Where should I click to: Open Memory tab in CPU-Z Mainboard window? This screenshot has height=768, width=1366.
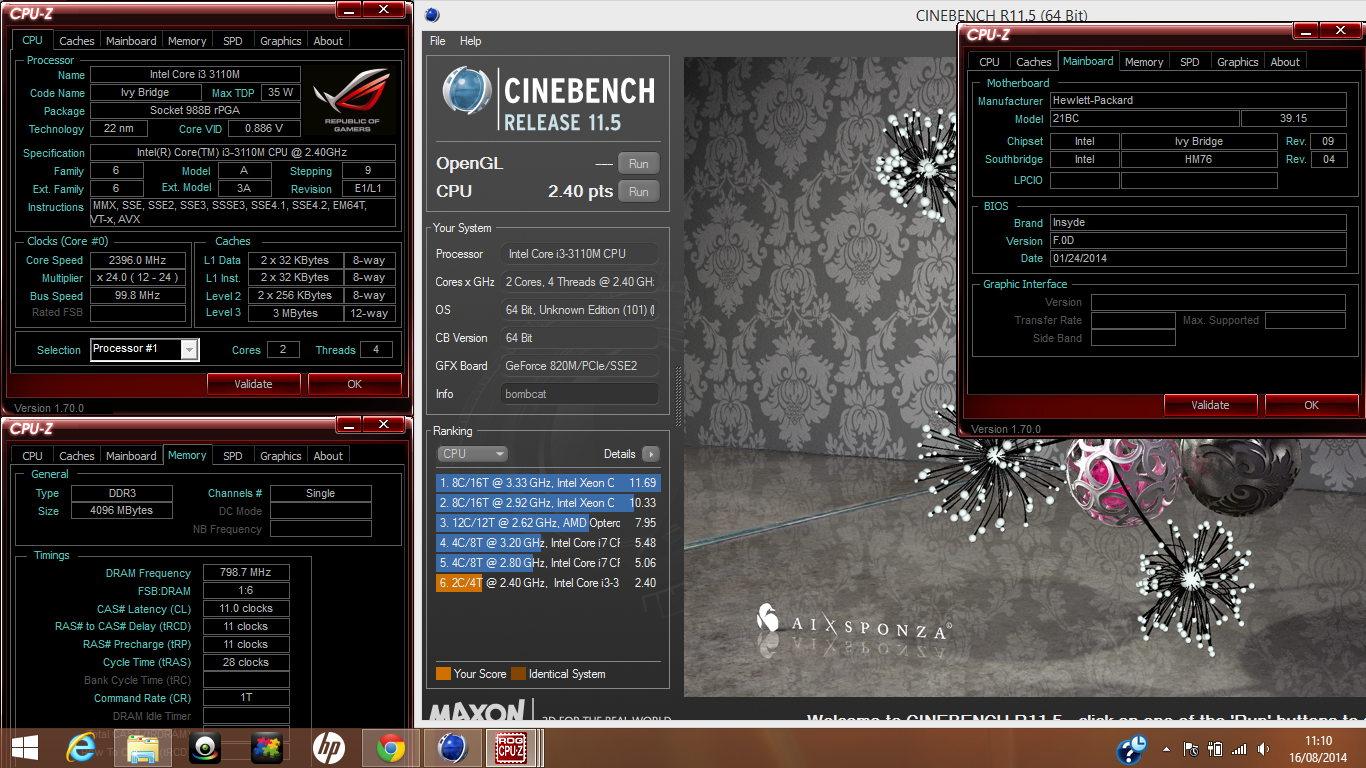coord(1144,62)
